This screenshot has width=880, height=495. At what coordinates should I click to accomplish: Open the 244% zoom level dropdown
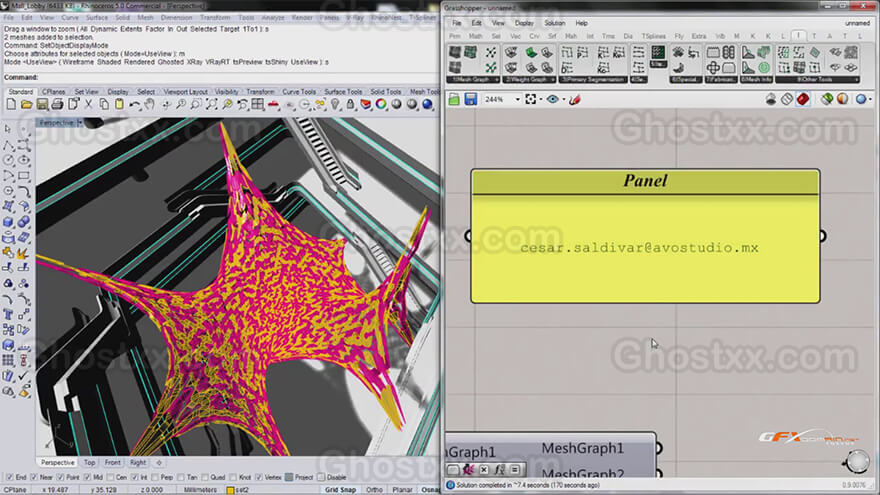517,99
